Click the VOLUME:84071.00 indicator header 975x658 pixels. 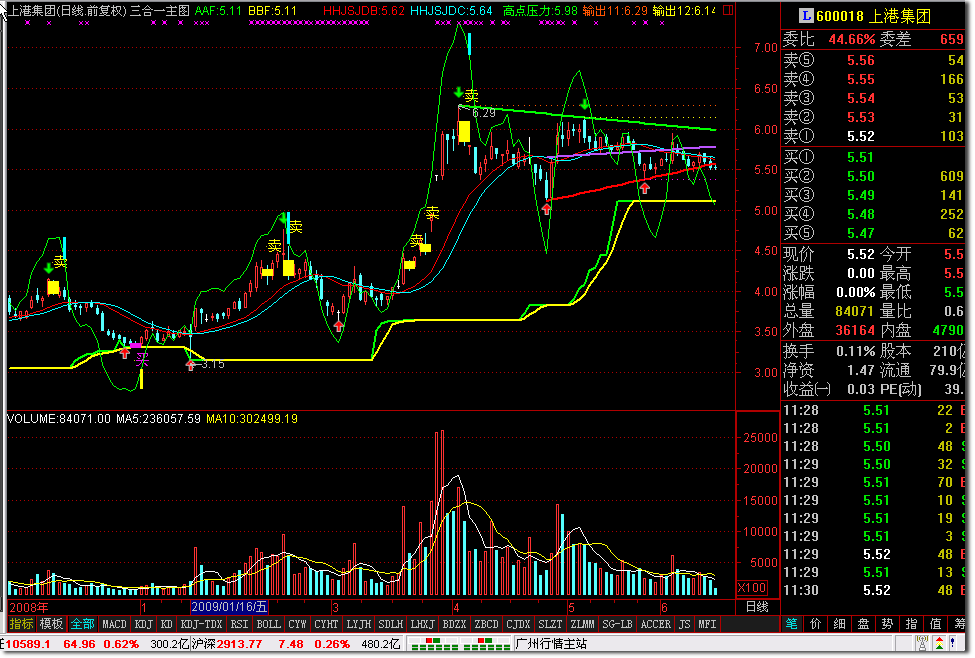58,419
